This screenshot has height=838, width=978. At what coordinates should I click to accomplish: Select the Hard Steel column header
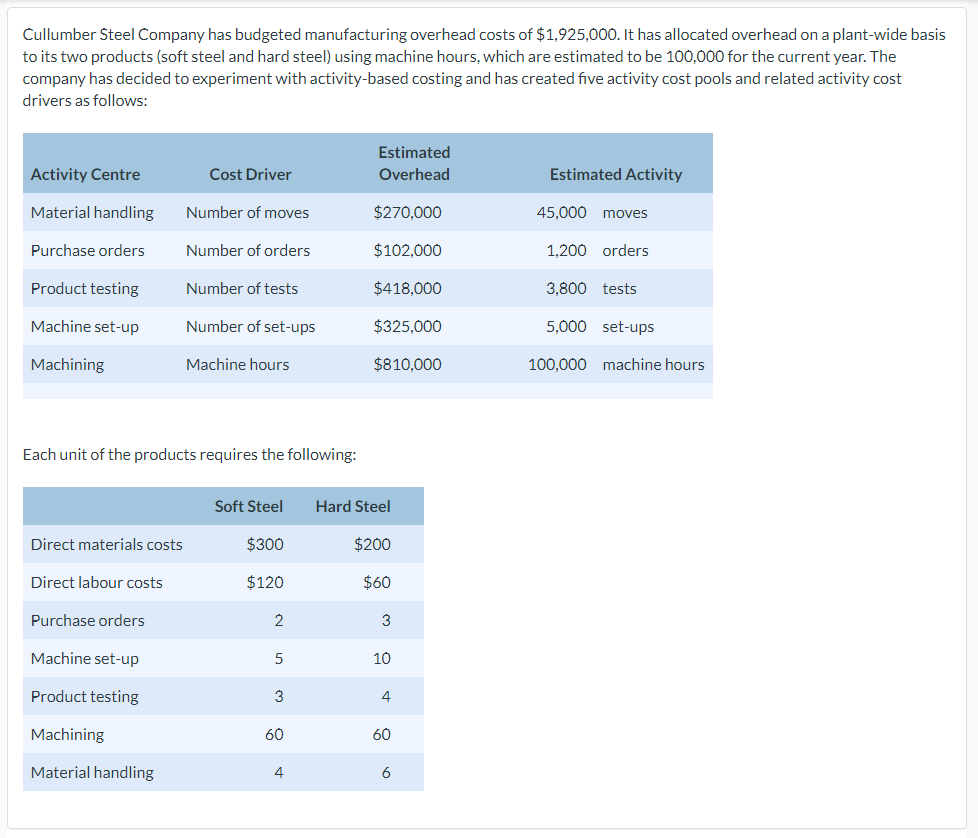click(x=352, y=506)
